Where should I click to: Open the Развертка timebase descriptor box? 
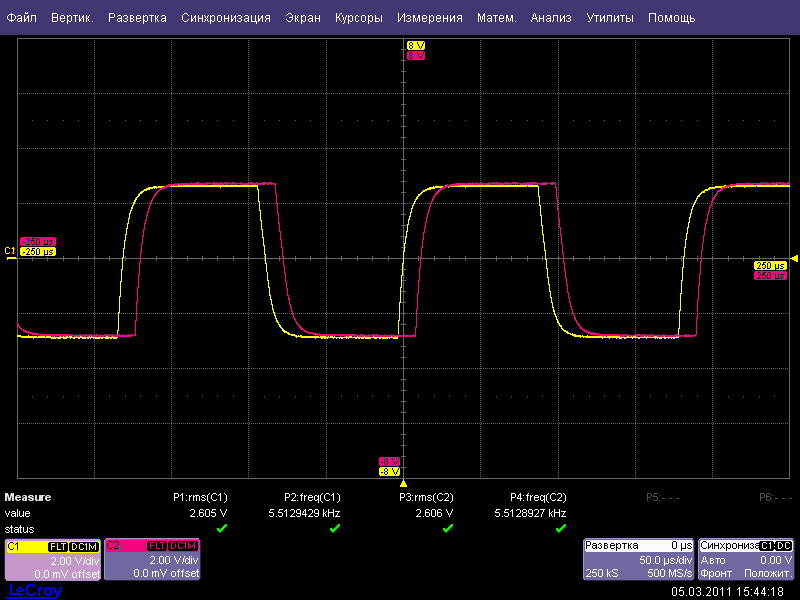pyautogui.click(x=639, y=559)
